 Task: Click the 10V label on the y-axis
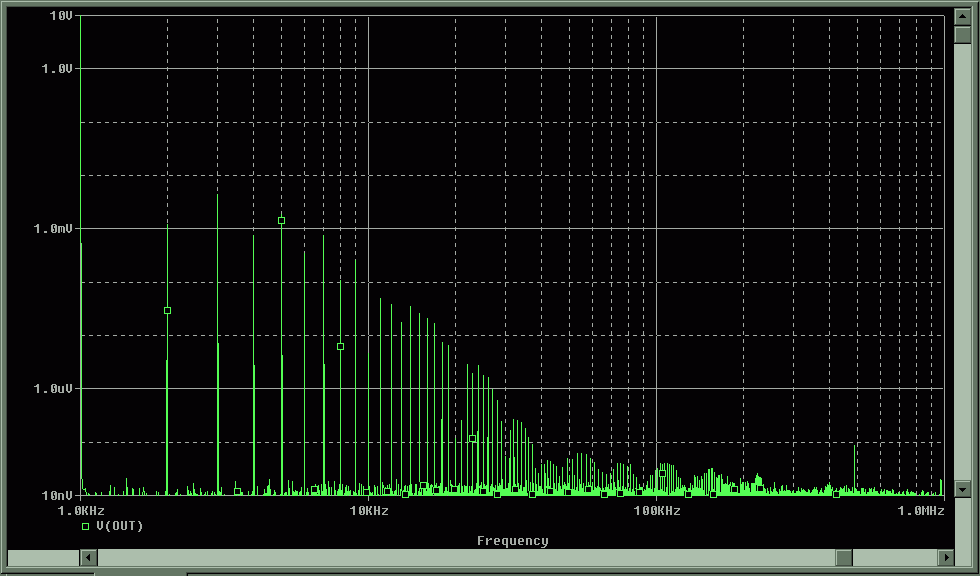click(x=60, y=16)
